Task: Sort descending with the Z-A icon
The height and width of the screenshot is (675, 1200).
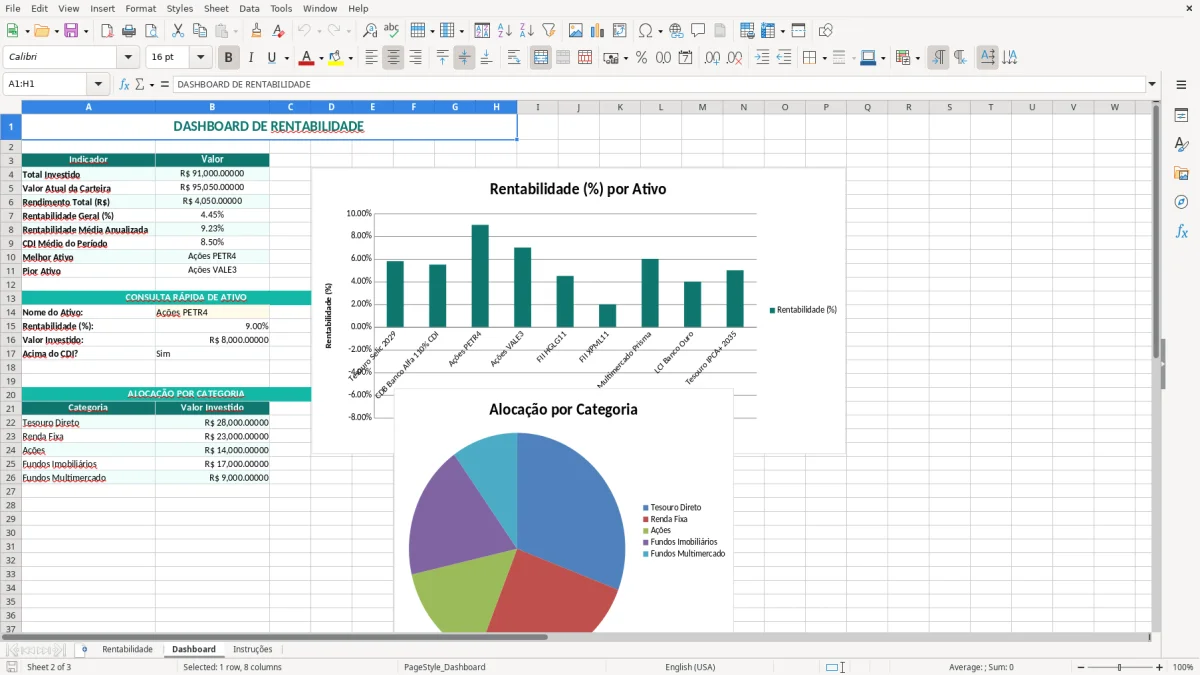Action: click(527, 31)
